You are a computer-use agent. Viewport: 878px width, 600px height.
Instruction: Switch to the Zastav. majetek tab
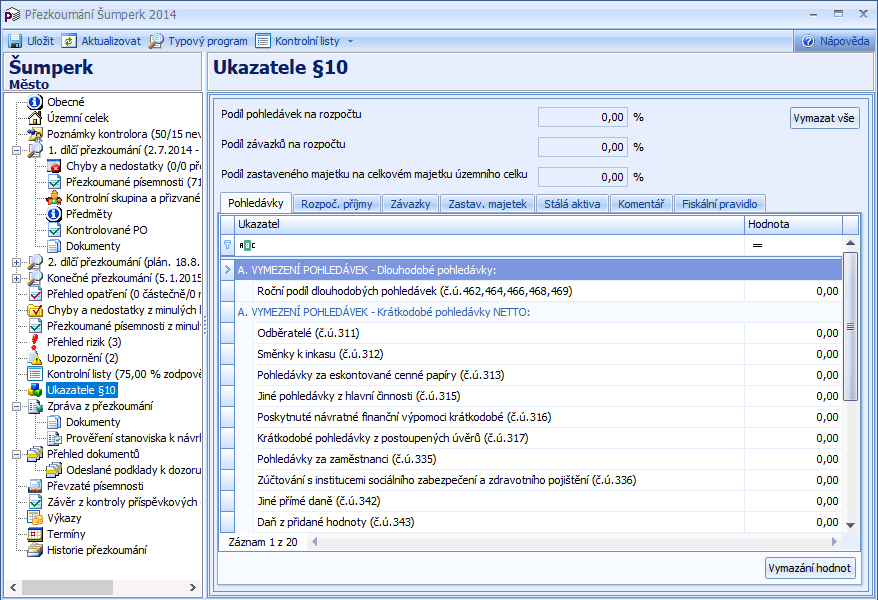pyautogui.click(x=488, y=204)
